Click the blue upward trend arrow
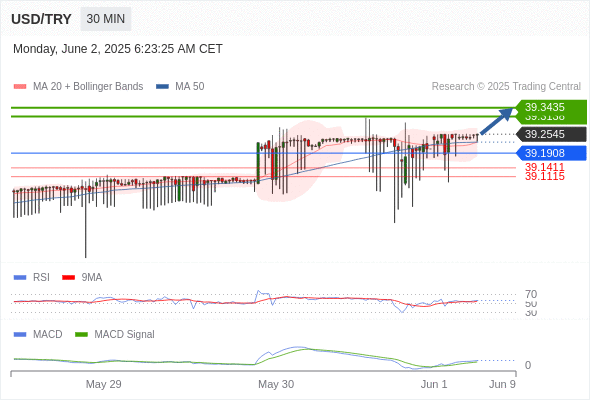Viewport: 590px width, 400px height. [497, 121]
